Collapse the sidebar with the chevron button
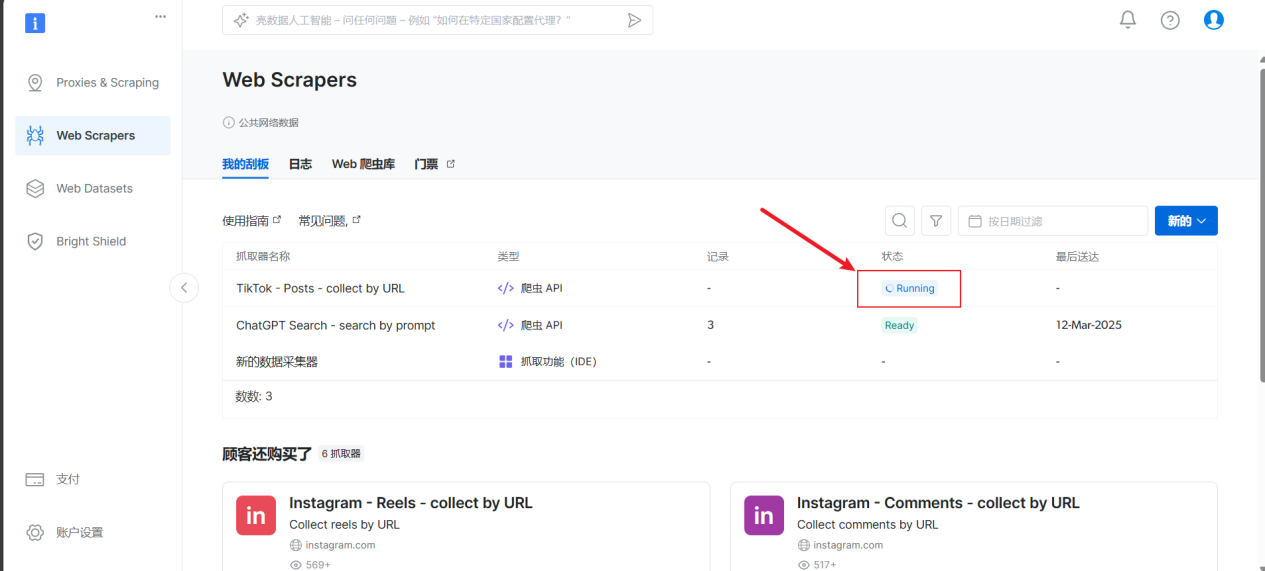This screenshot has width=1265, height=571. click(184, 288)
